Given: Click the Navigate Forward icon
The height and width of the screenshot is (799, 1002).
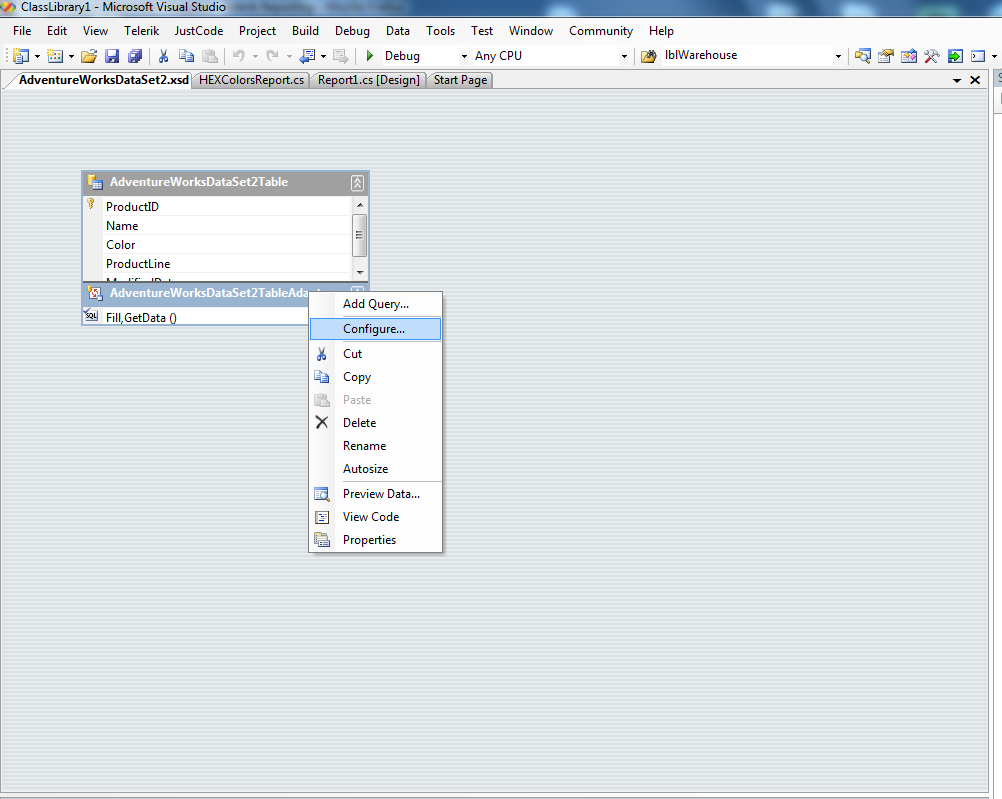Looking at the screenshot, I should click(341, 56).
